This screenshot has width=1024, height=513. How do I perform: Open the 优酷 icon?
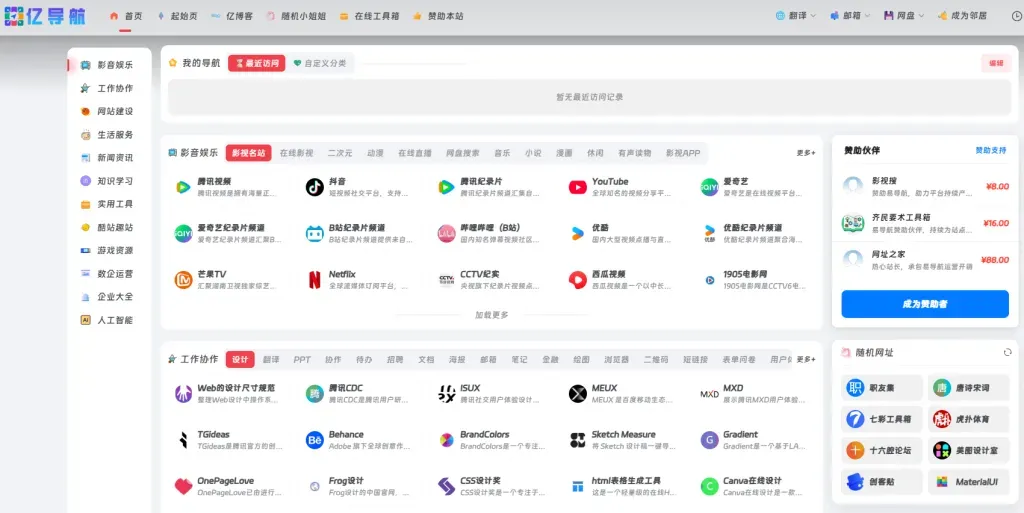(577, 234)
